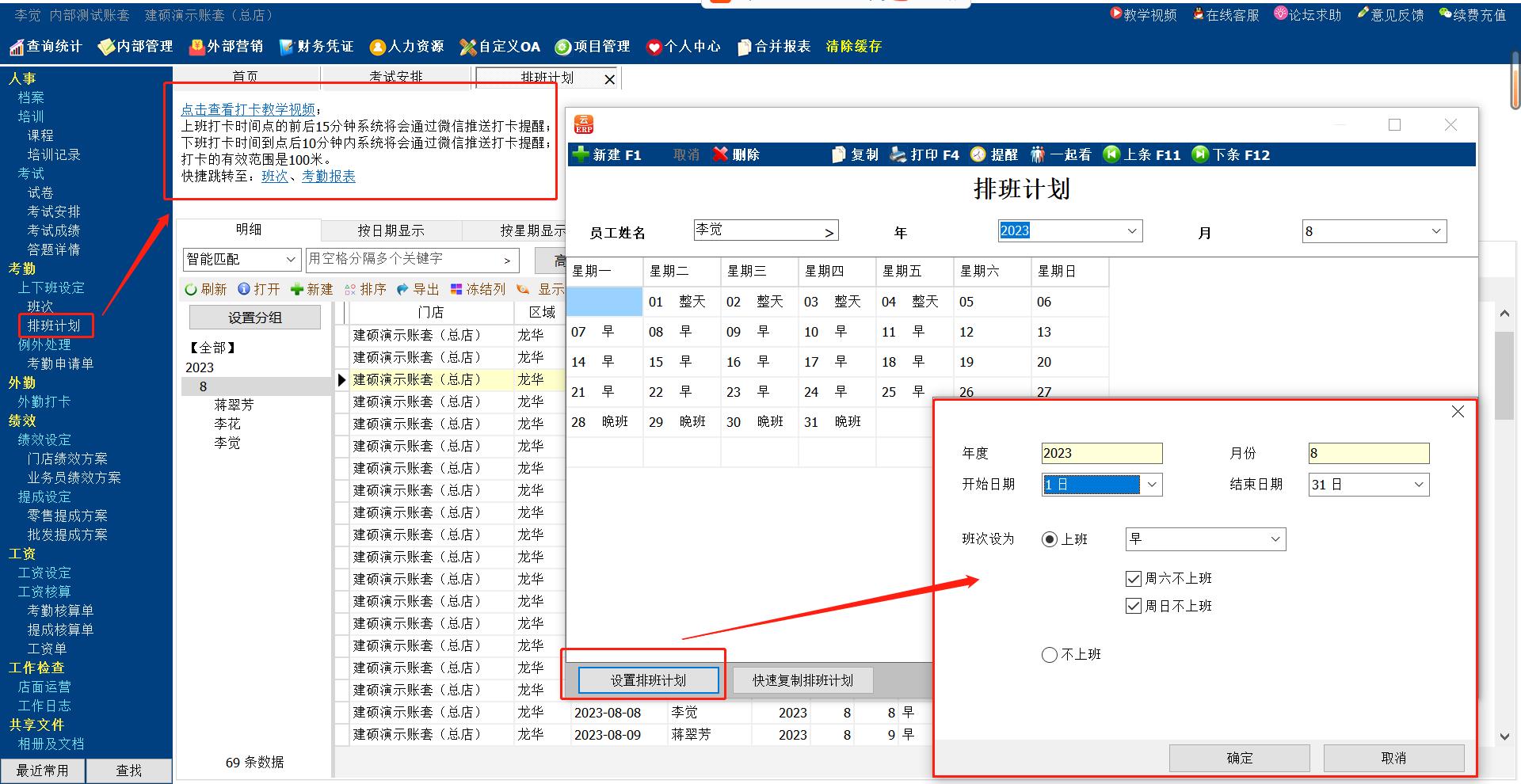Select 蒋翠芳 in the group tree
1521x784 pixels.
coord(234,405)
